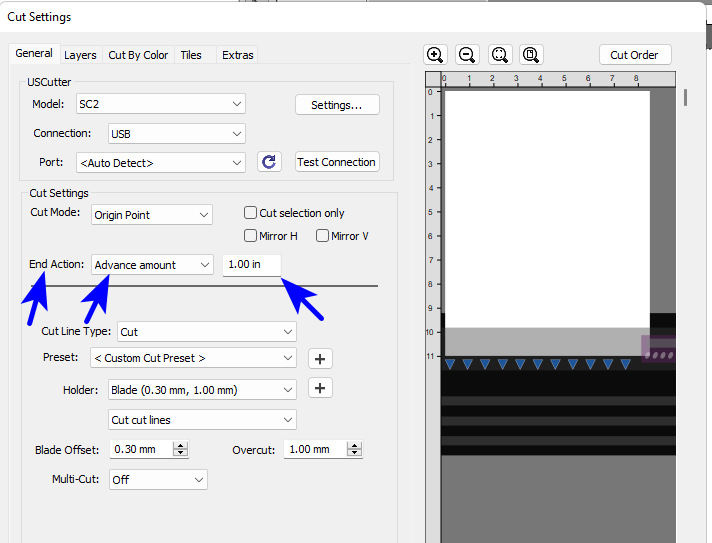Switch to the General tab

[x=34, y=53]
